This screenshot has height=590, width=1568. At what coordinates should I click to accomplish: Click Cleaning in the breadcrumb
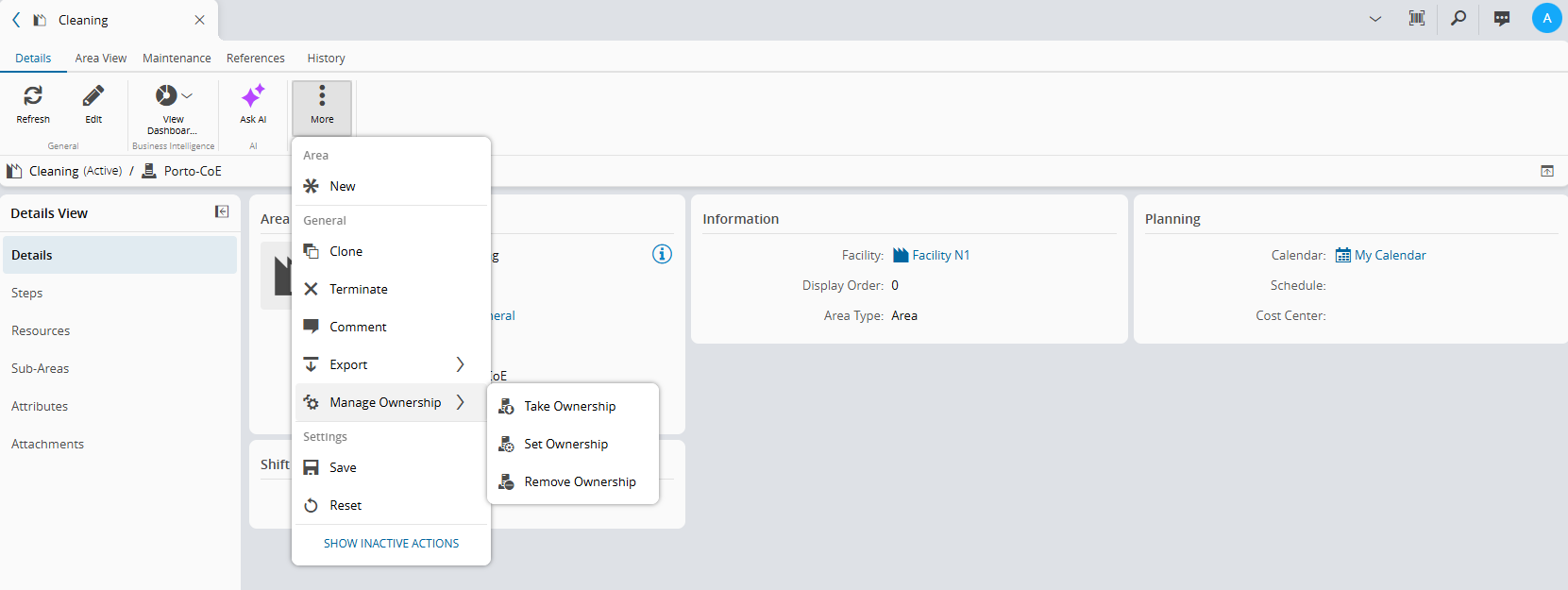[x=54, y=171]
